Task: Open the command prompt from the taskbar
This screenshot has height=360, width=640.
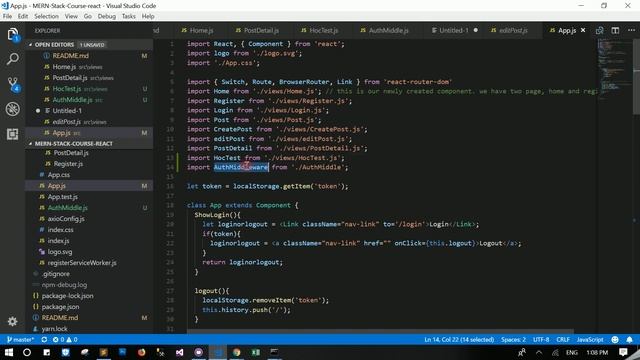Action: 274,352
